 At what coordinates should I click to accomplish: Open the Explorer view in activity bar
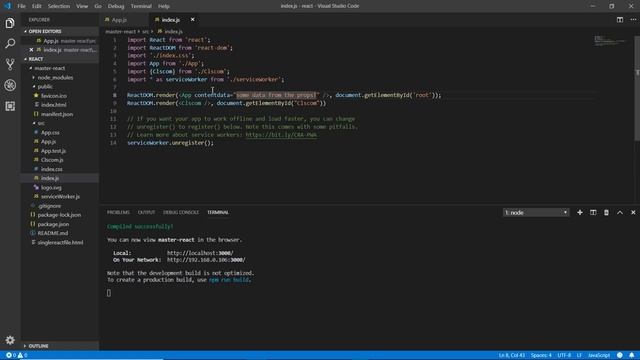(10, 23)
